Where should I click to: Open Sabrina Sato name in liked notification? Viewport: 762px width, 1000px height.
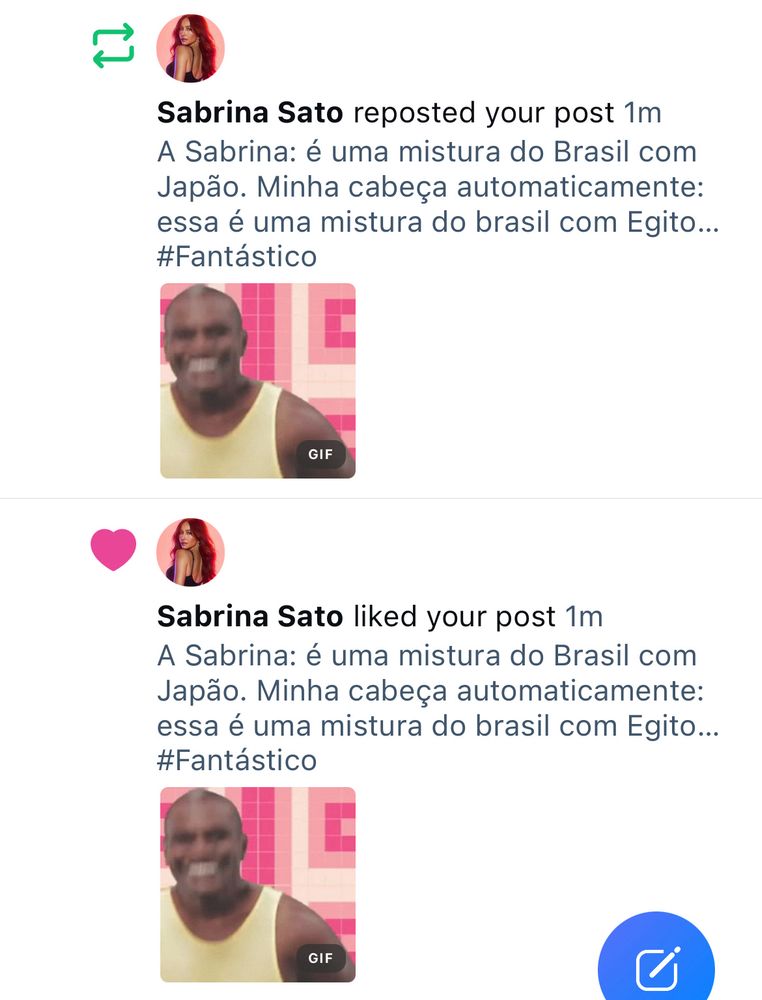pyautogui.click(x=250, y=617)
